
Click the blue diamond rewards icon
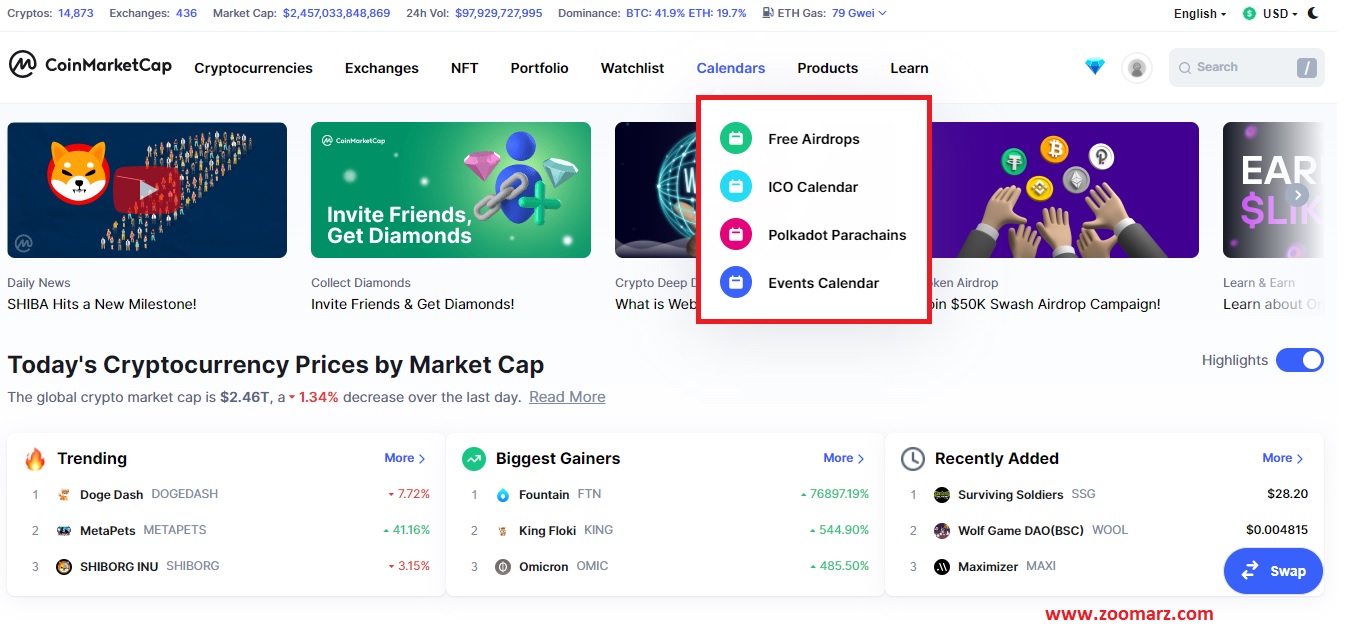point(1095,67)
